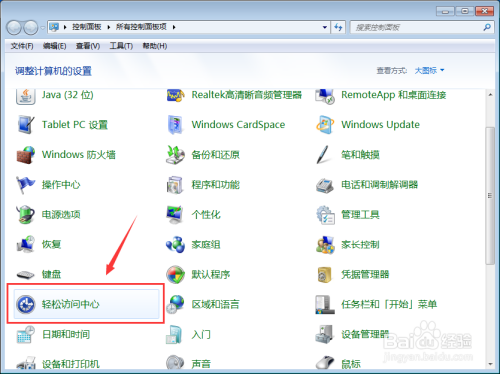Screen dimensions: 500x374
Task: Open the 键盘 keyboard icon
Action: tap(26, 275)
